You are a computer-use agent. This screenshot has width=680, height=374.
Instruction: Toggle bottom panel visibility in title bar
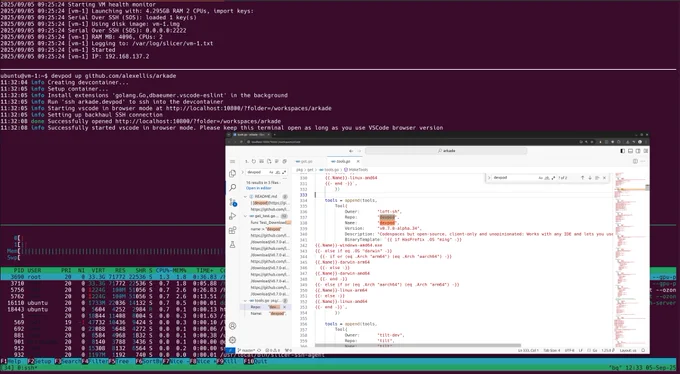tap(630, 151)
